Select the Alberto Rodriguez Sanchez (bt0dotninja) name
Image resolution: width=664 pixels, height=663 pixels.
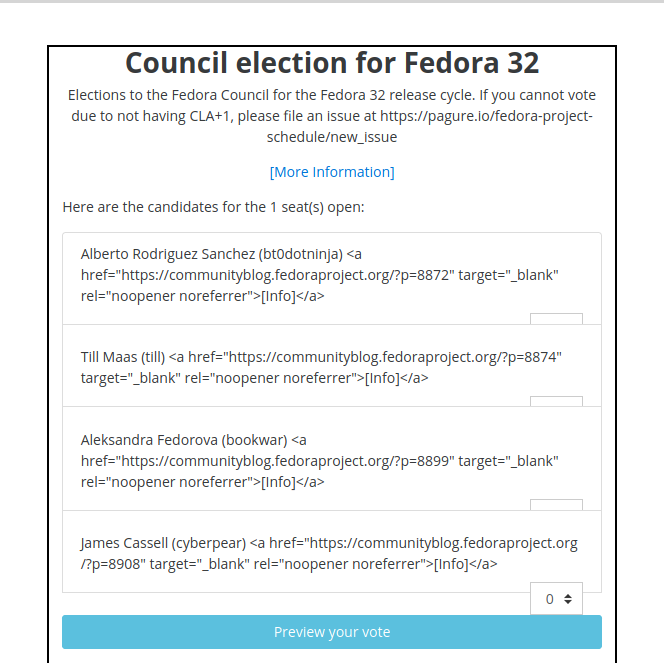click(212, 254)
